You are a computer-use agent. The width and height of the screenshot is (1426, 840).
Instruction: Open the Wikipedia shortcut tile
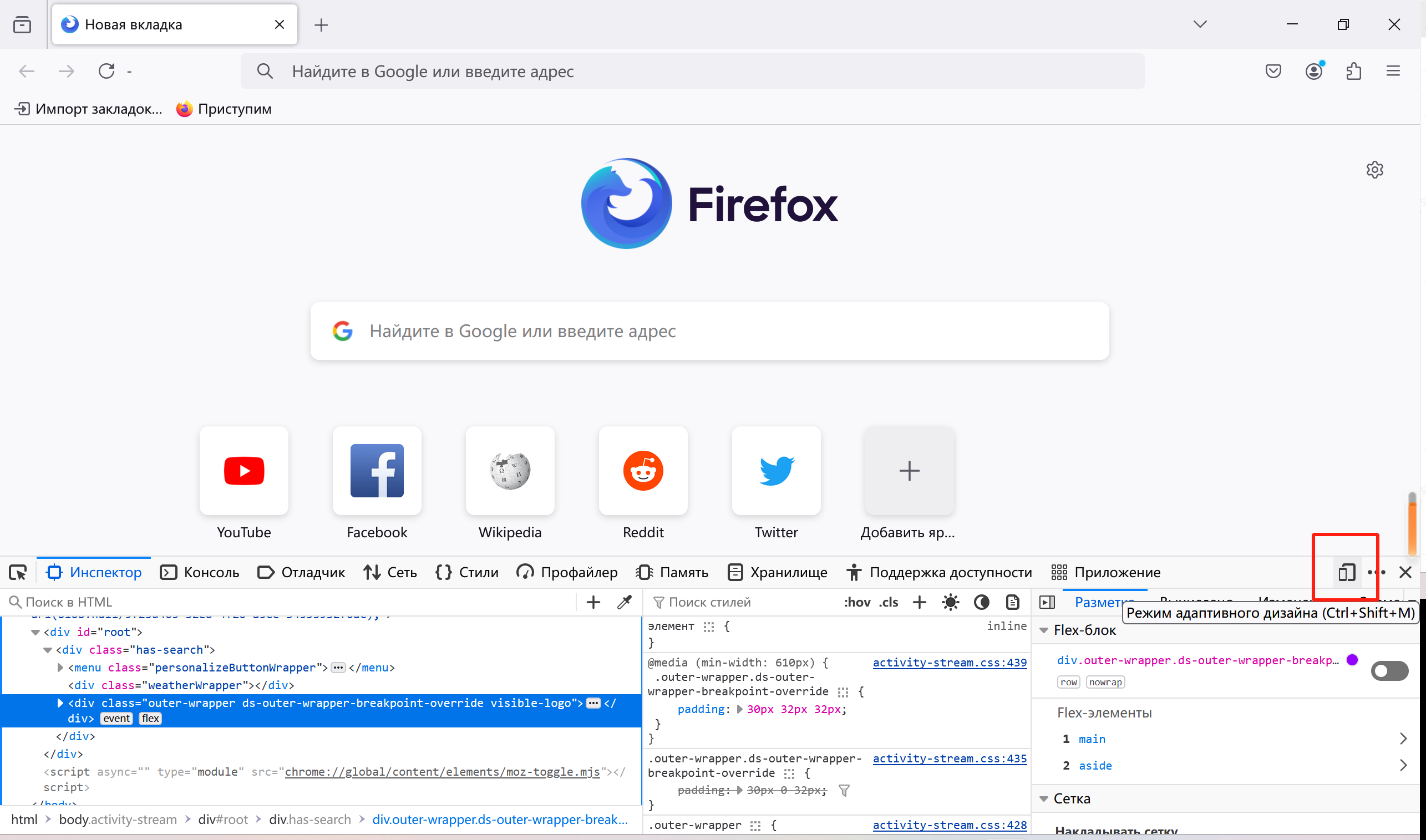[510, 470]
